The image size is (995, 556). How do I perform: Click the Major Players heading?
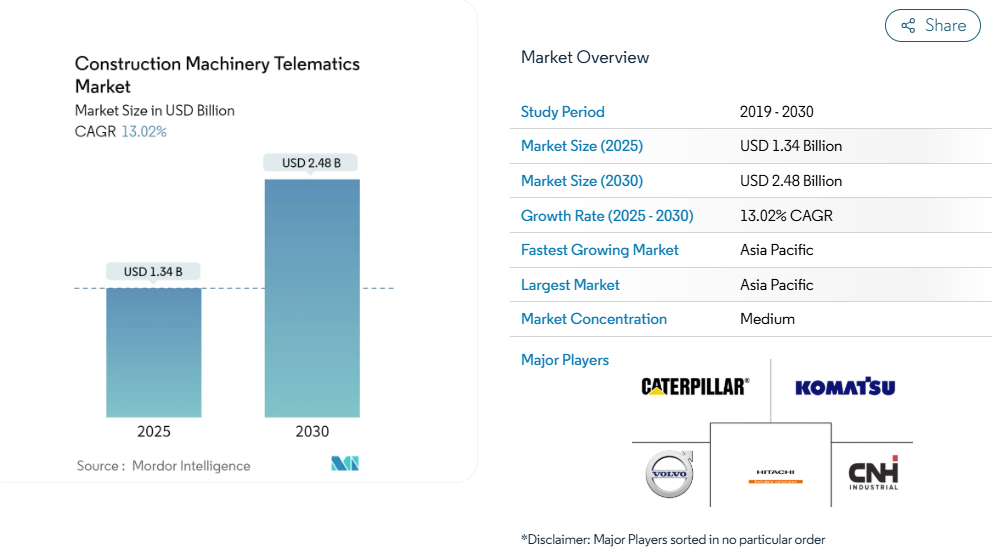tap(564, 360)
